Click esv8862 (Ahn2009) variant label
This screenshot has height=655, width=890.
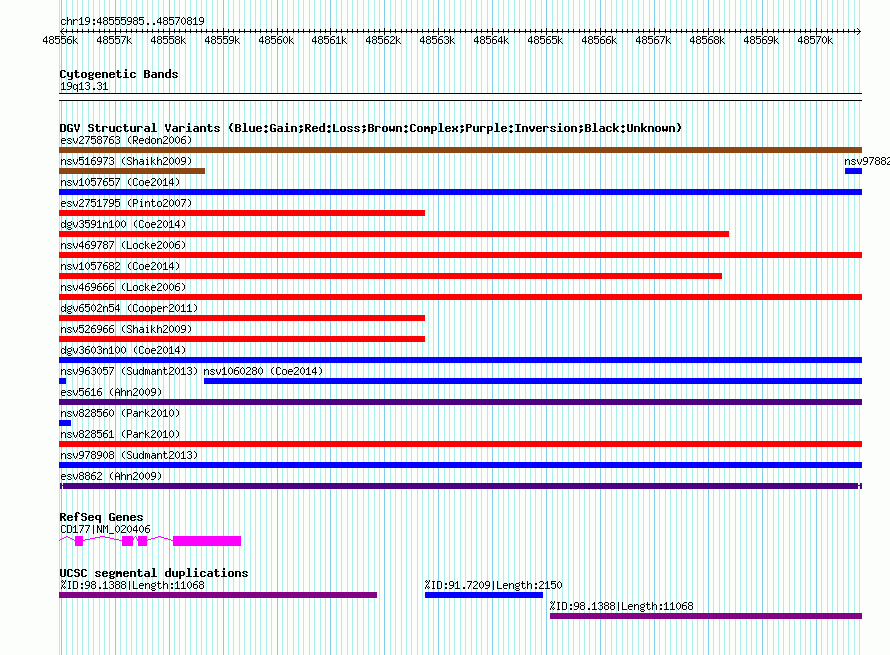(x=111, y=476)
